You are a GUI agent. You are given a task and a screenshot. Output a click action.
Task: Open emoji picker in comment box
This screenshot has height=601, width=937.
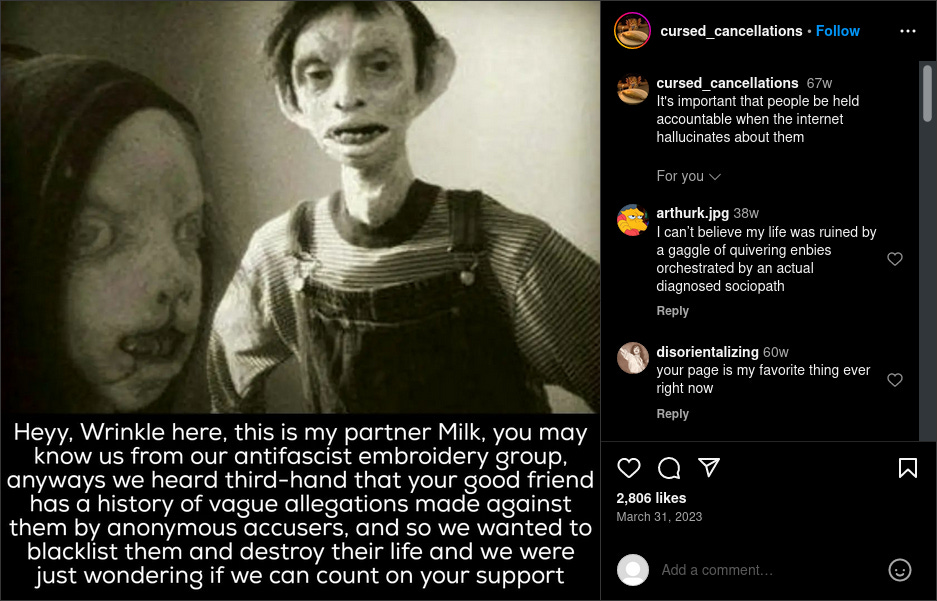(899, 570)
